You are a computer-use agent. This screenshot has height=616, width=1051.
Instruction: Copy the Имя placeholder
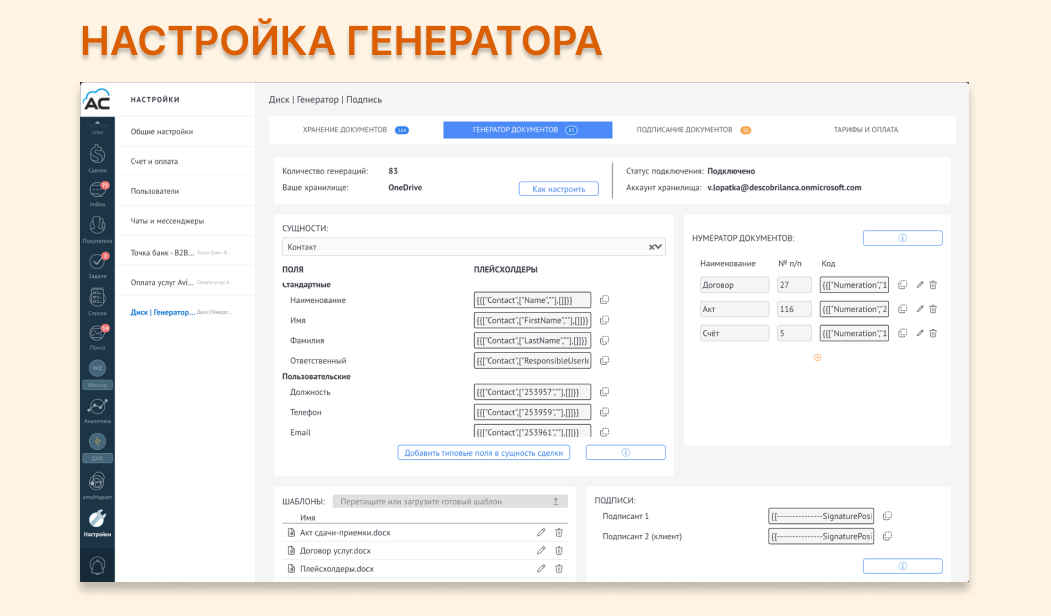(604, 320)
